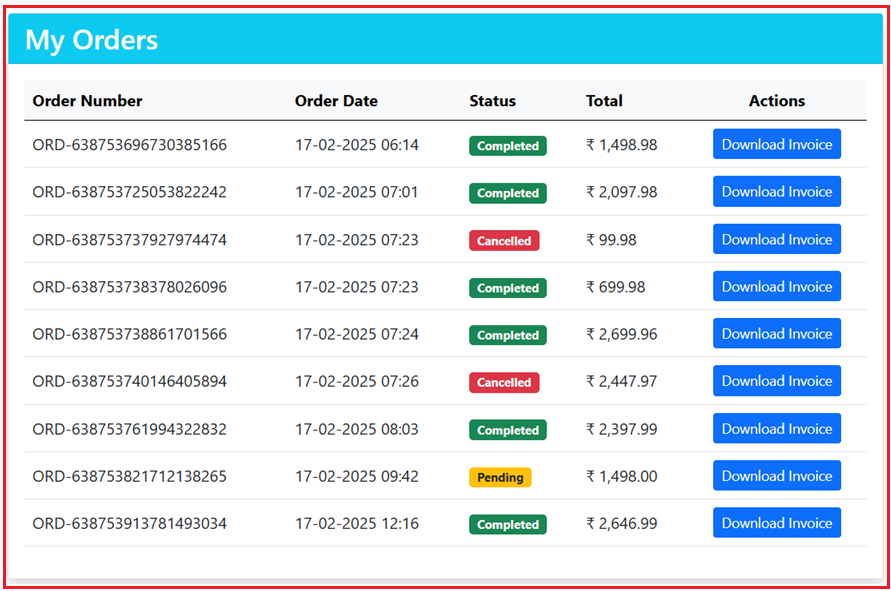Download invoice for order ORD-638753696730385166
Screen dimensions: 891x591
click(x=777, y=144)
